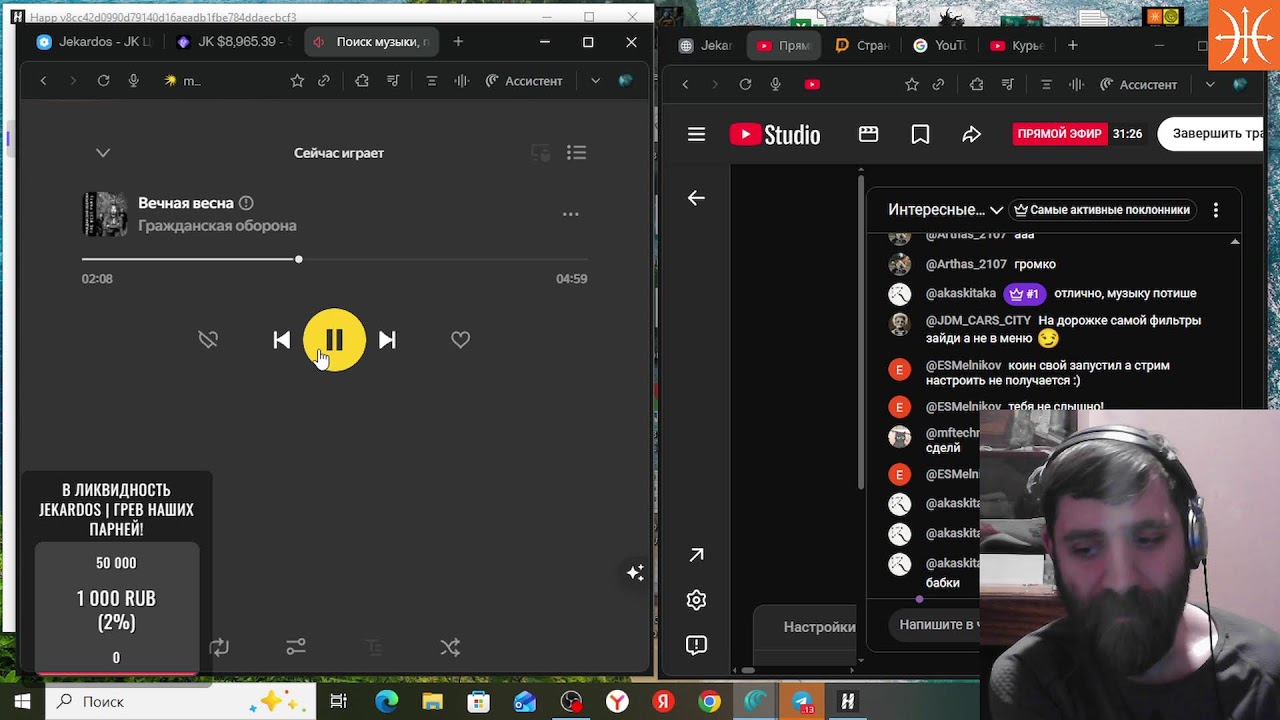
Task: Open the Вечная весна album cover
Action: point(105,214)
